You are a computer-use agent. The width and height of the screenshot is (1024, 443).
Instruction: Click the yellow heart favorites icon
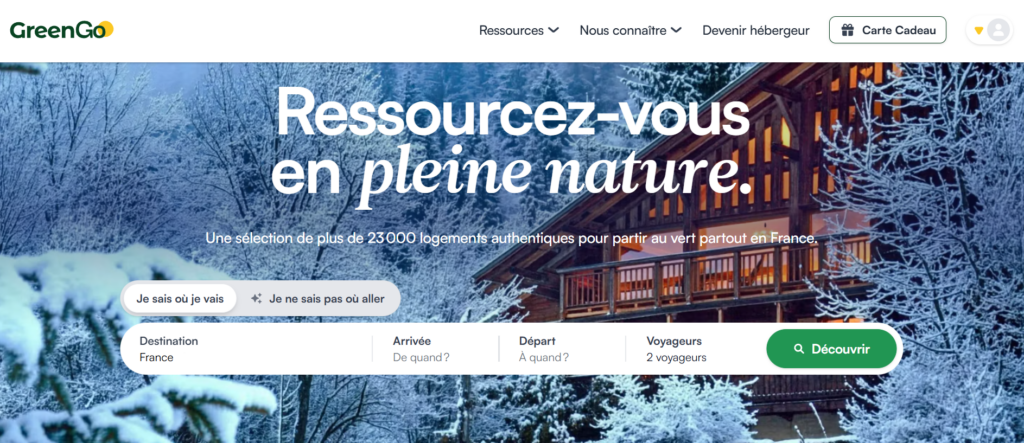[x=978, y=30]
